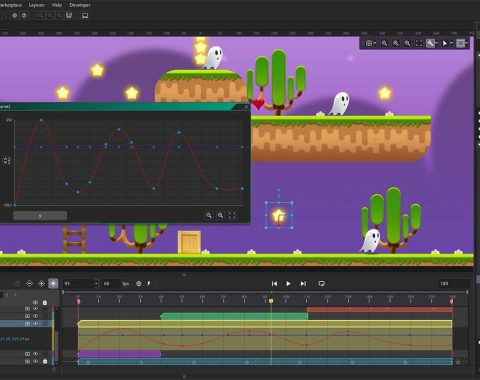The height and width of the screenshot is (380, 480).
Task: Click the current frame number field
Action: tap(79, 284)
